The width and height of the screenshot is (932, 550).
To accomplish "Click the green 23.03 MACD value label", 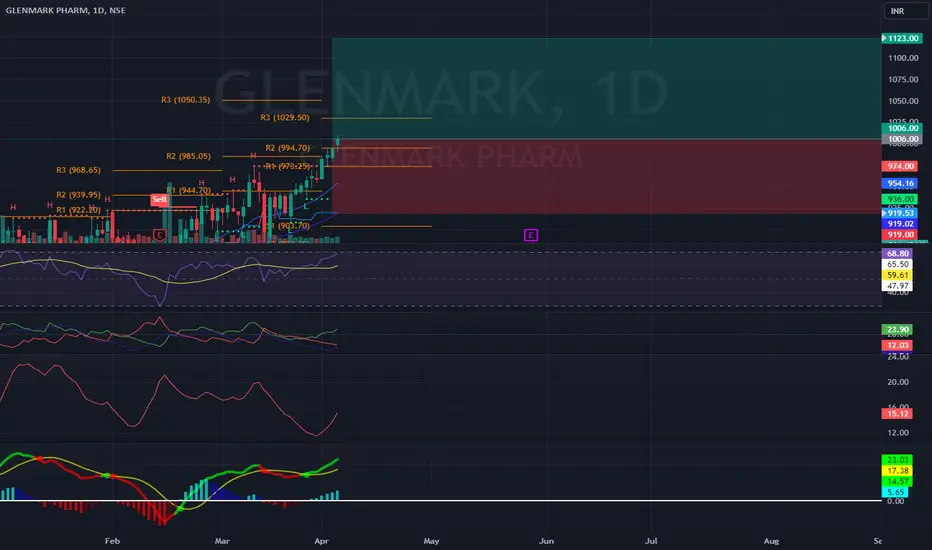I will coord(897,460).
